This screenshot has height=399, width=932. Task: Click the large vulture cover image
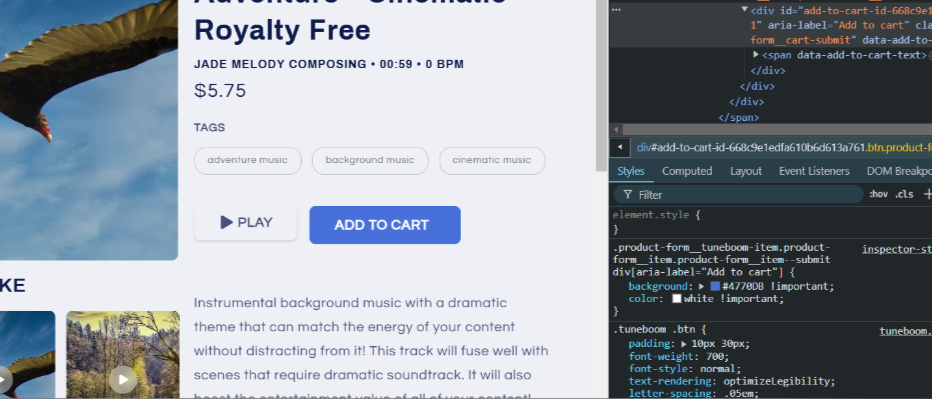89,130
